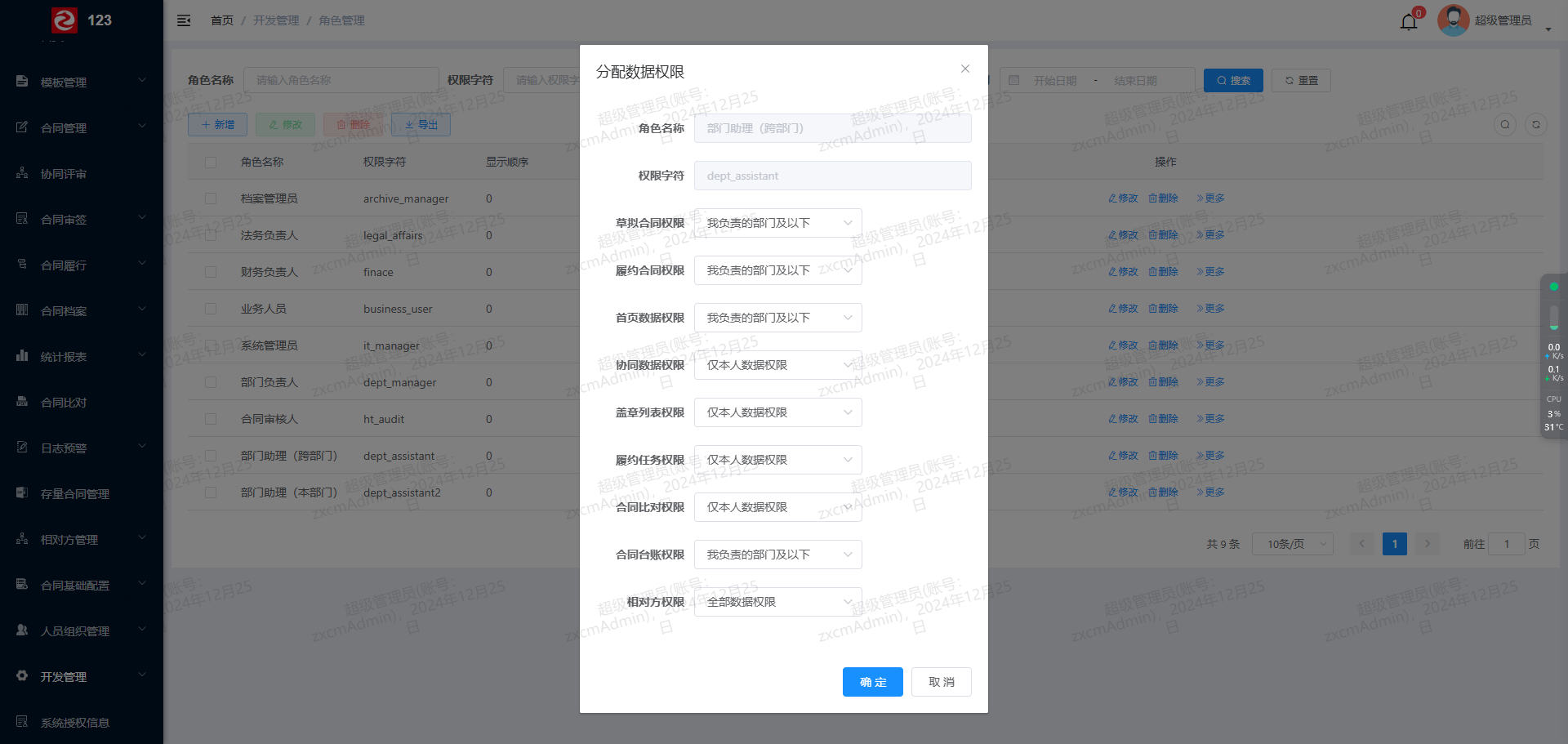Click the 权限字符 input field in dialog
1568x744 pixels.
(x=832, y=176)
